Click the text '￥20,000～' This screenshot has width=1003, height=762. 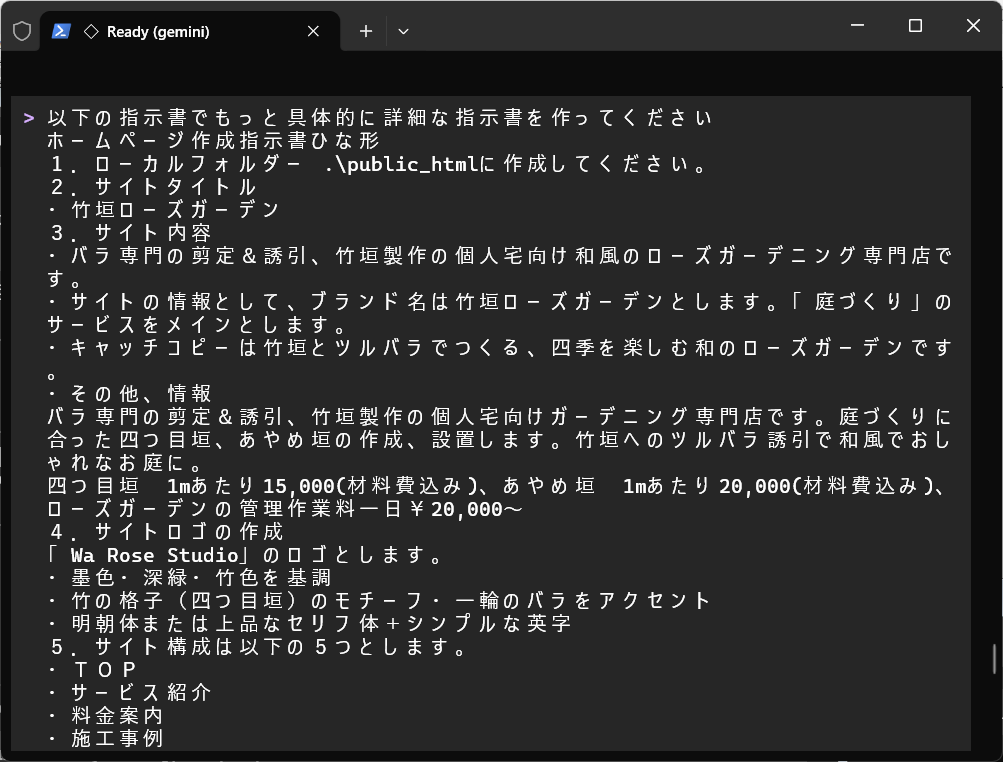point(465,509)
